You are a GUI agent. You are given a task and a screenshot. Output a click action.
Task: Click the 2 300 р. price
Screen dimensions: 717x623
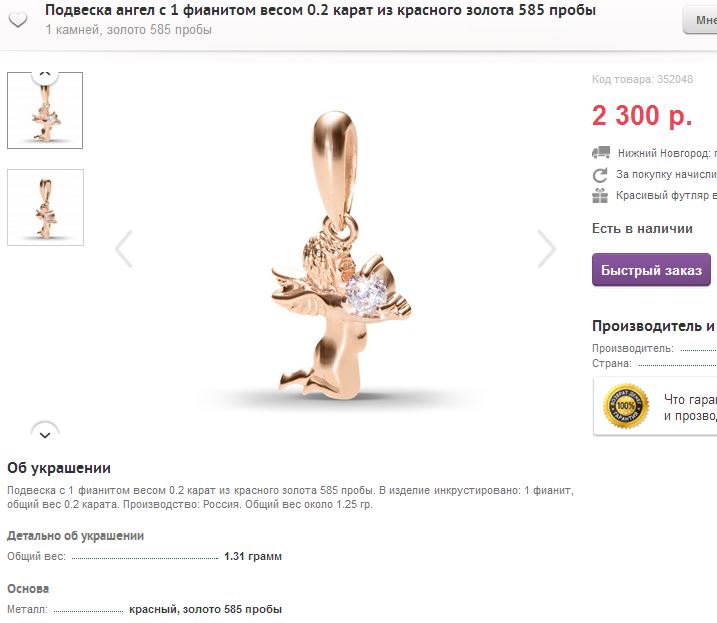(x=642, y=115)
